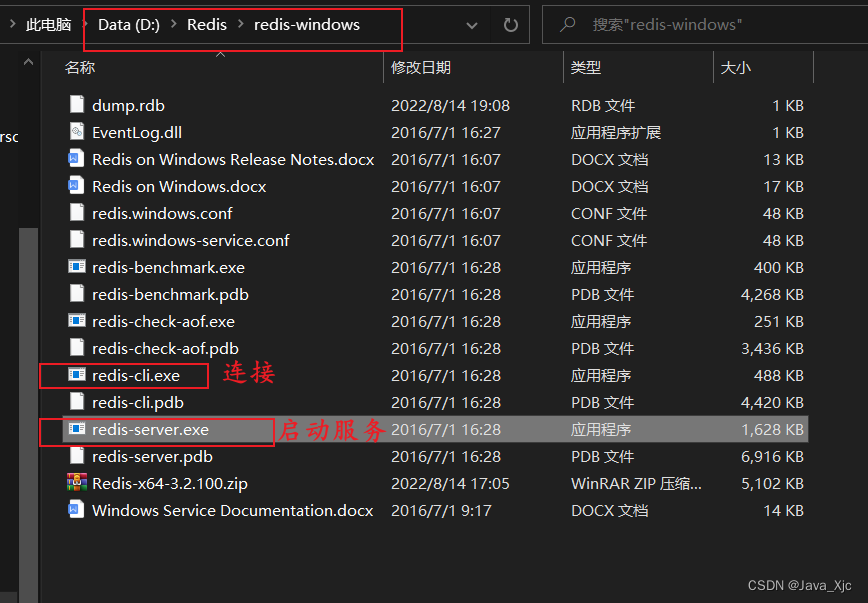Select Windows Service Documentation.docx file name
Screen dimensions: 868x603
coord(232,511)
